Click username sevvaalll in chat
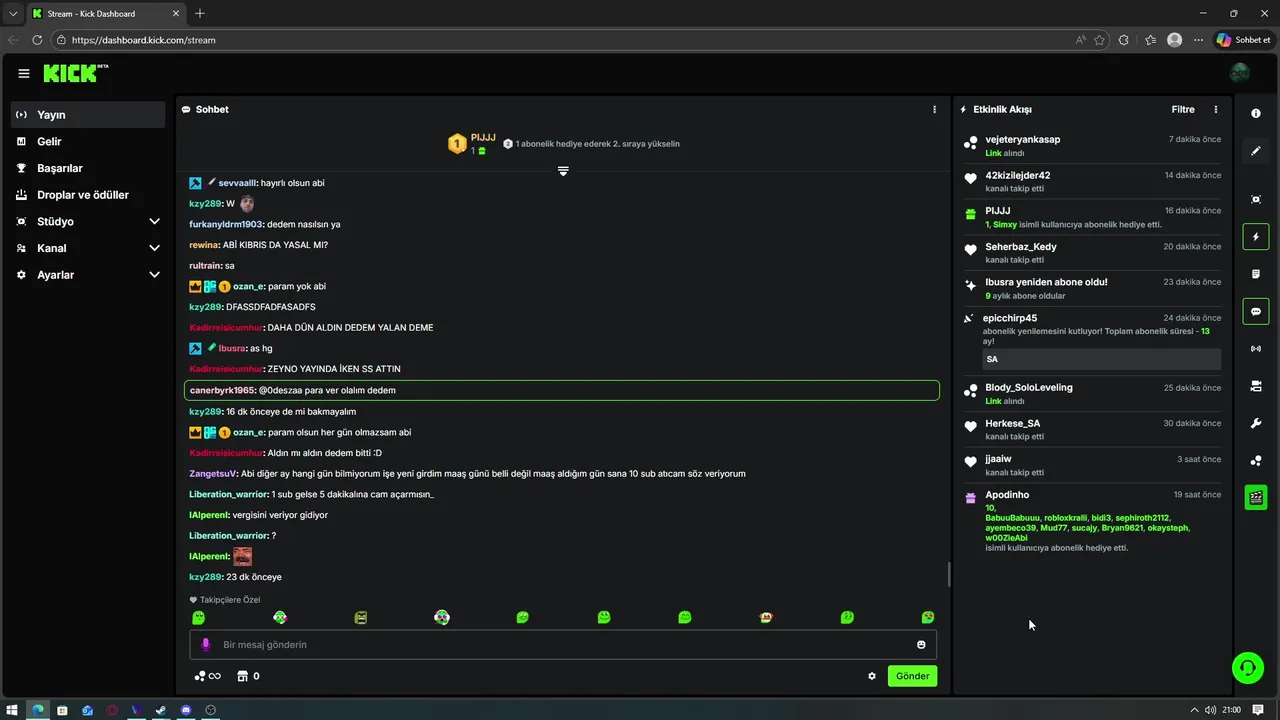The image size is (1280, 720). 238,183
